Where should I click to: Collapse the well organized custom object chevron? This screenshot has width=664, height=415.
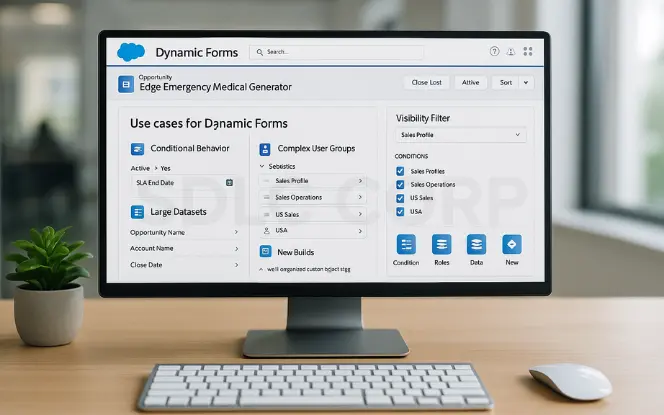click(261, 269)
